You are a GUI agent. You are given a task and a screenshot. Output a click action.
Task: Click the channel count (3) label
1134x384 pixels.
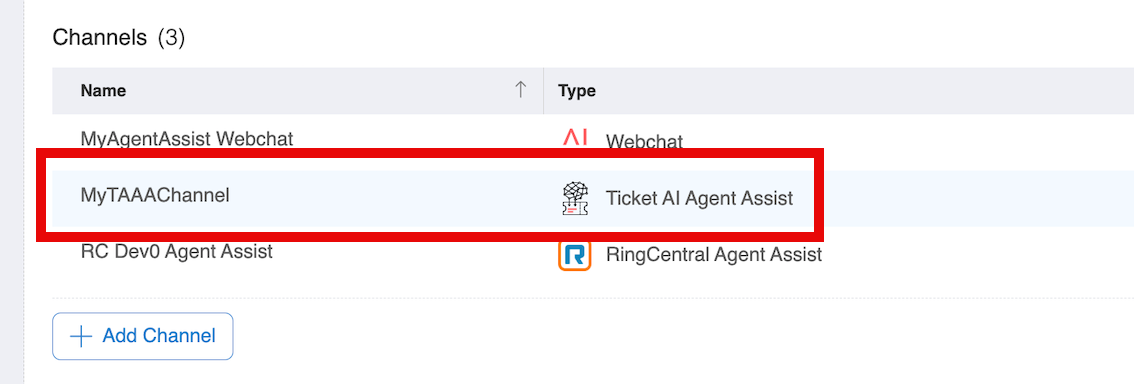point(171,38)
